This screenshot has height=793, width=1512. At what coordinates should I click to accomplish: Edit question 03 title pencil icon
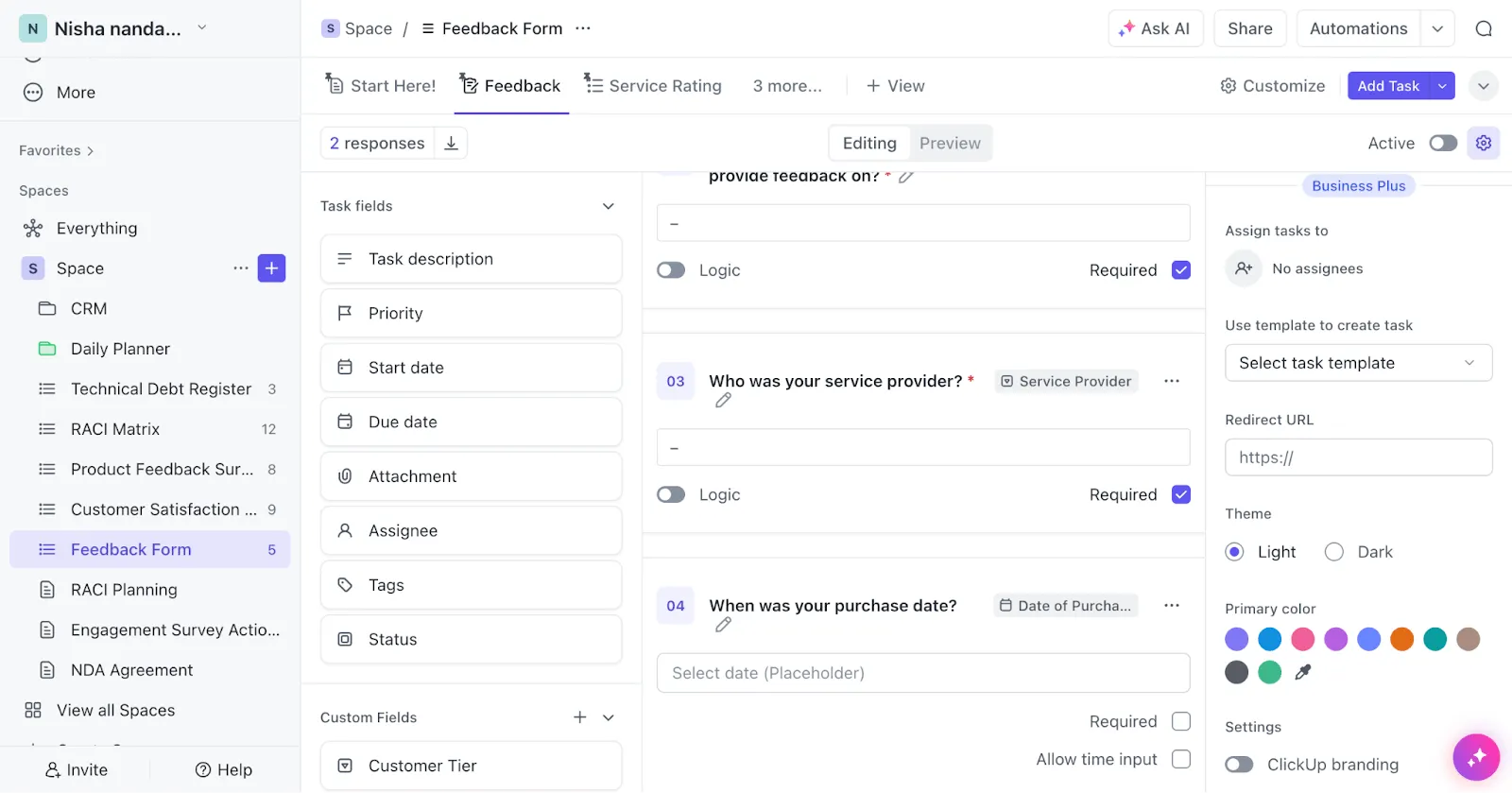pyautogui.click(x=723, y=401)
